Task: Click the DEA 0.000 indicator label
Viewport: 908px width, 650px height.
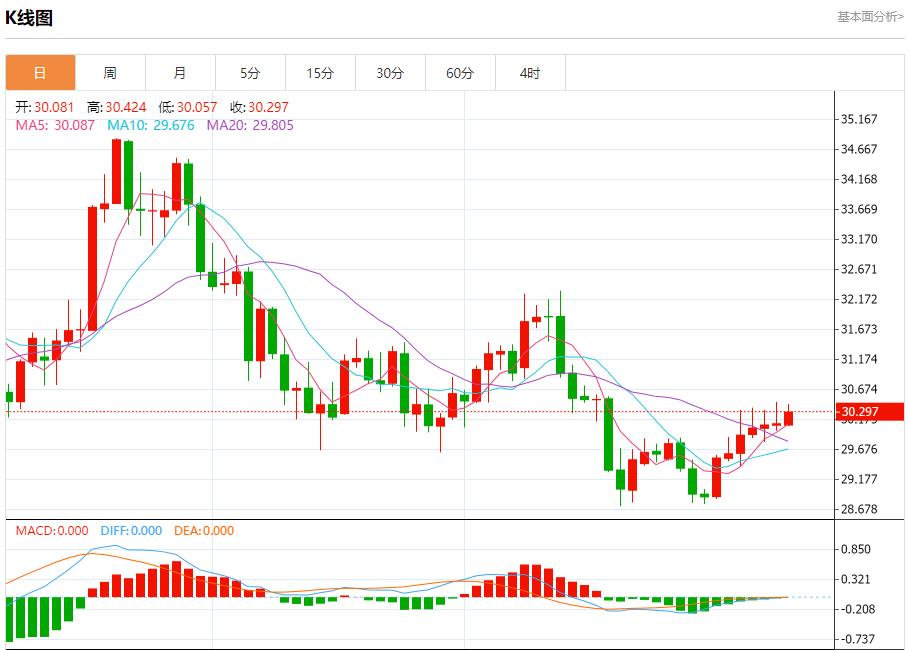Action: pos(204,531)
